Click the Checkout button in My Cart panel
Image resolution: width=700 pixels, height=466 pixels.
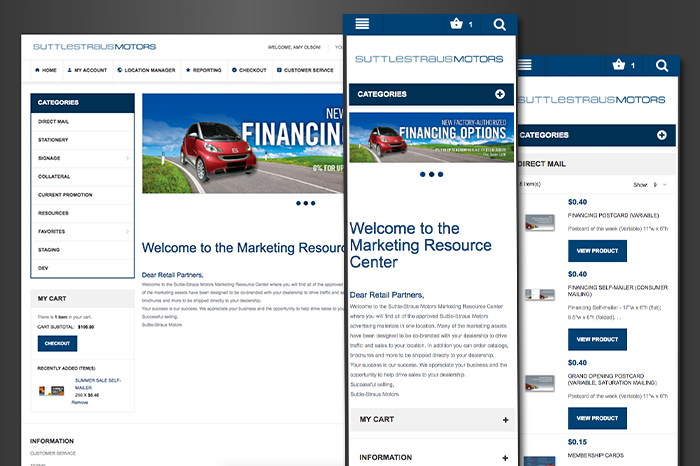coord(57,343)
